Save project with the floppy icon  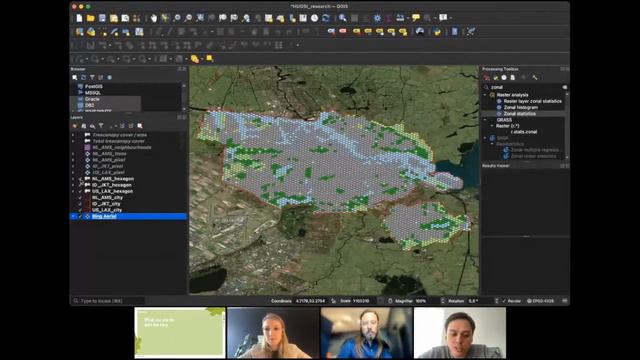[102, 18]
